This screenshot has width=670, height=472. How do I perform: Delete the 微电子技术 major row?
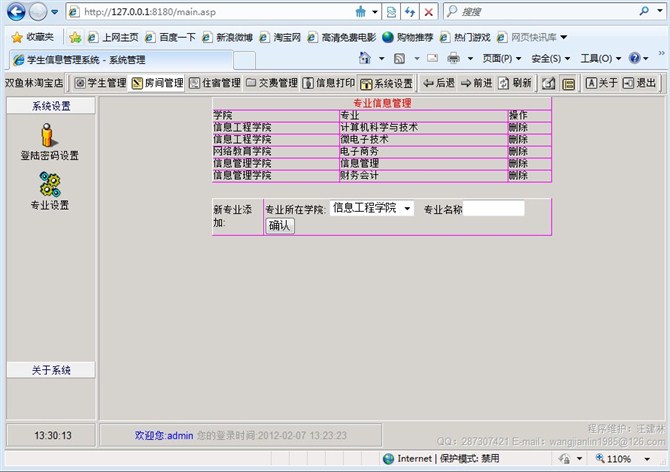click(x=518, y=139)
